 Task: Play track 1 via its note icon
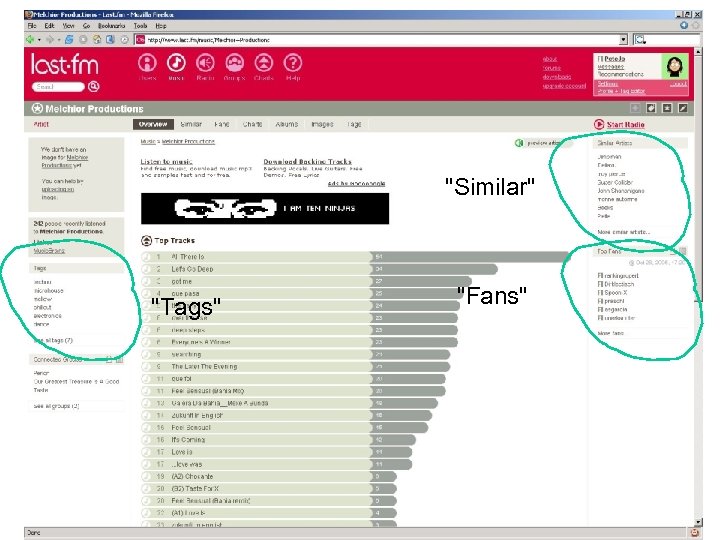tap(146, 257)
